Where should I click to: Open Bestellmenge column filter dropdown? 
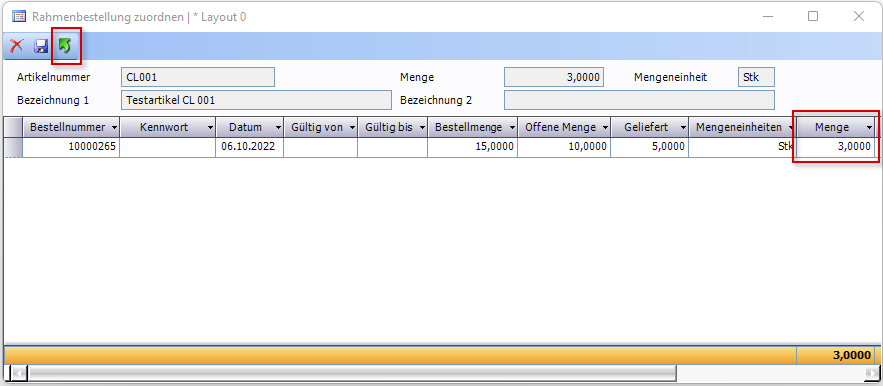tap(512, 128)
